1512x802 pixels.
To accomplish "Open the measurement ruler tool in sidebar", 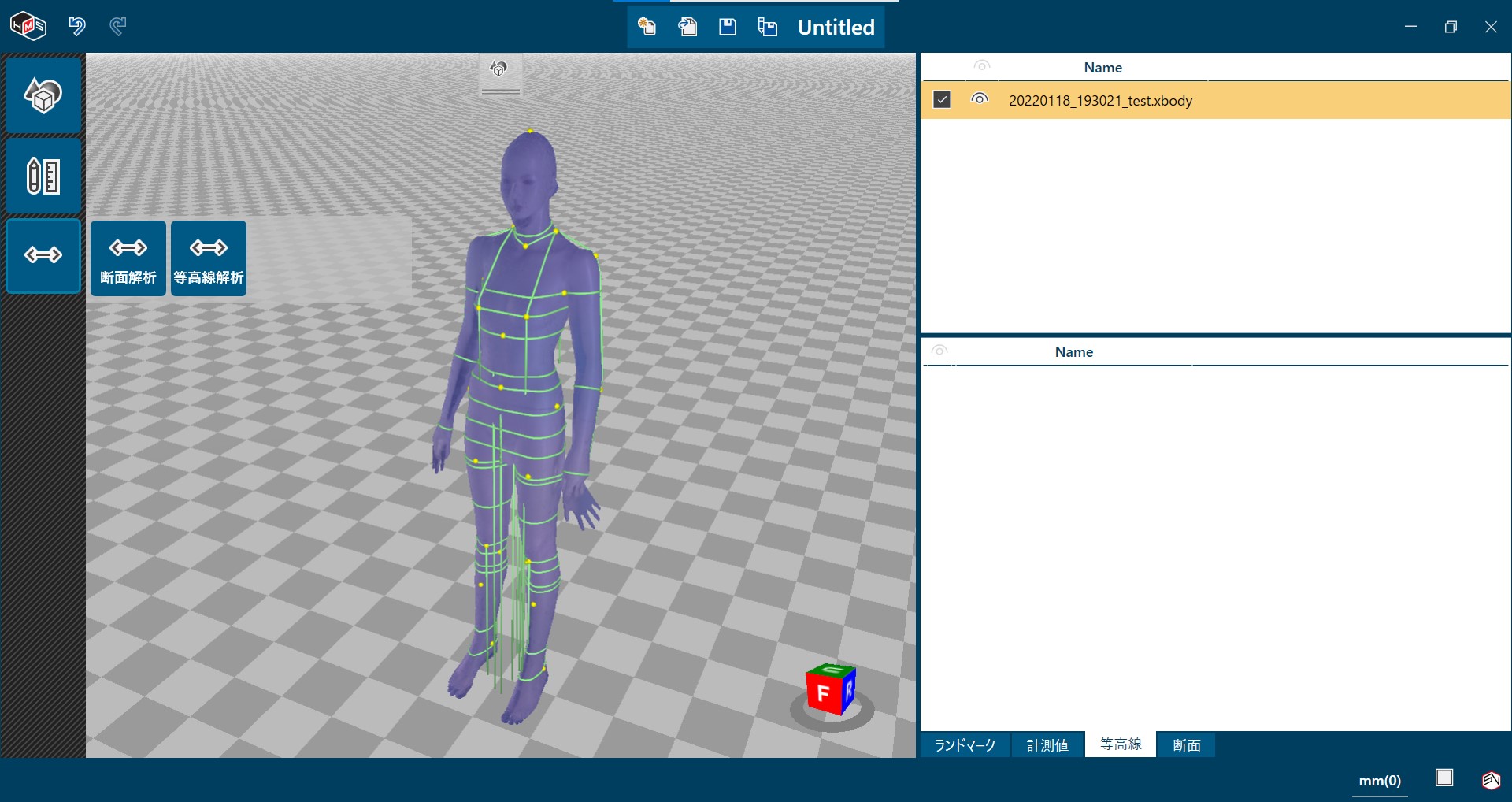I will tap(43, 176).
